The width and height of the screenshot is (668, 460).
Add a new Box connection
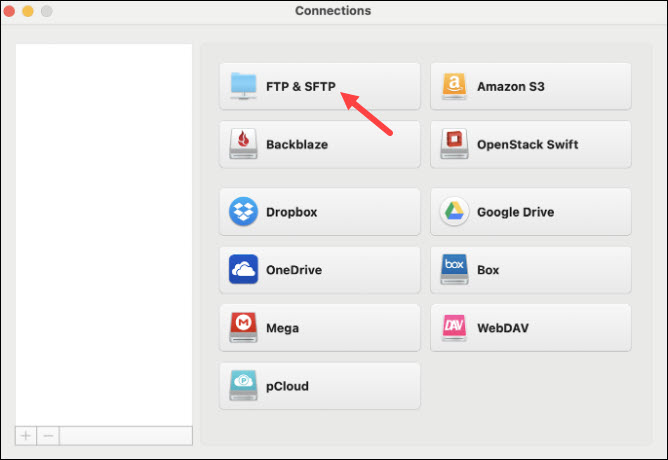pos(530,270)
